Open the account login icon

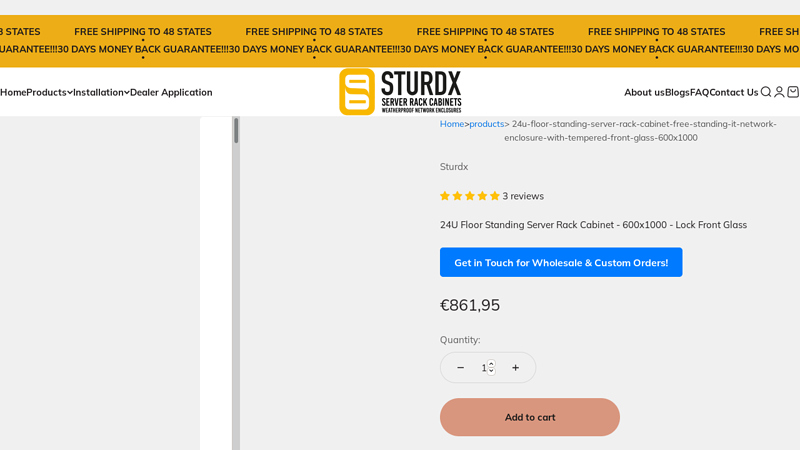779,92
